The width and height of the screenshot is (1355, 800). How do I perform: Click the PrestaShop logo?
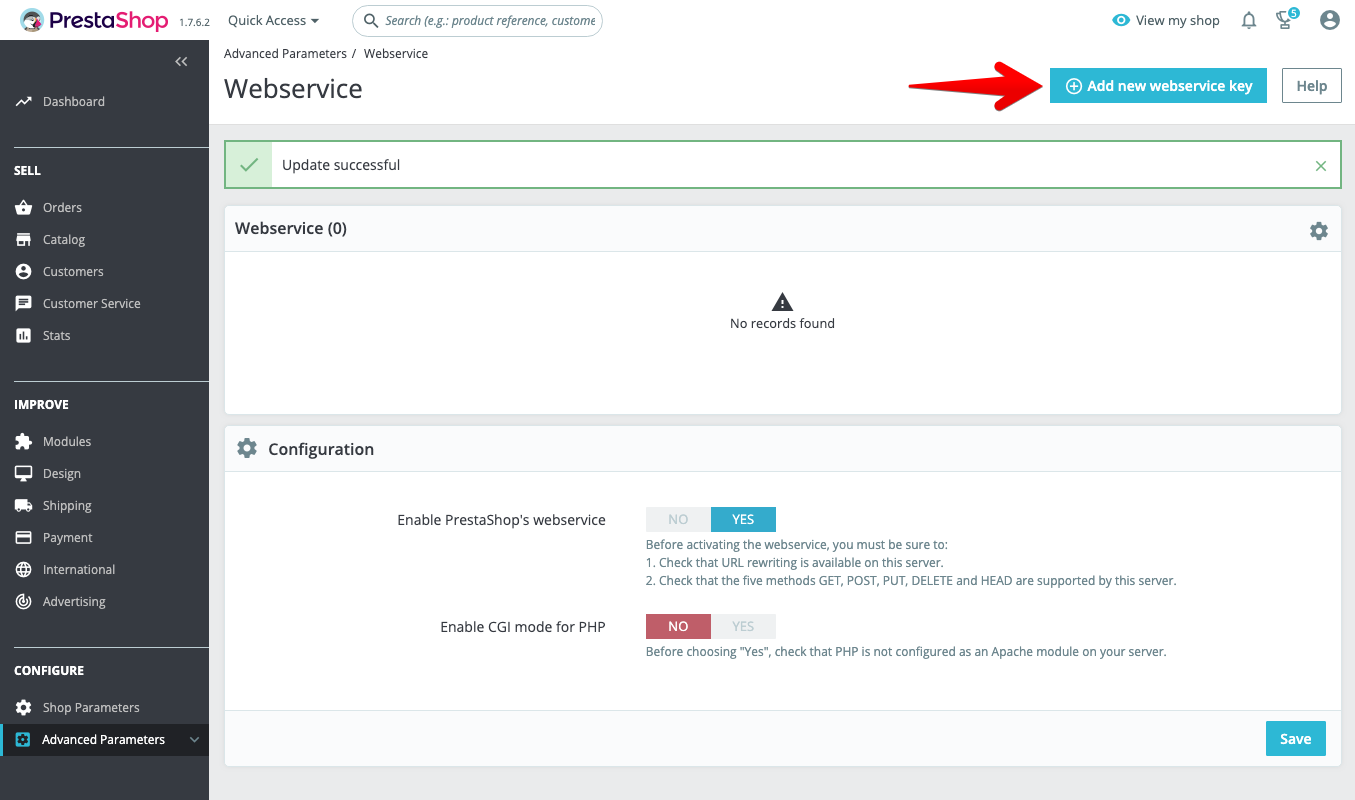[x=95, y=20]
